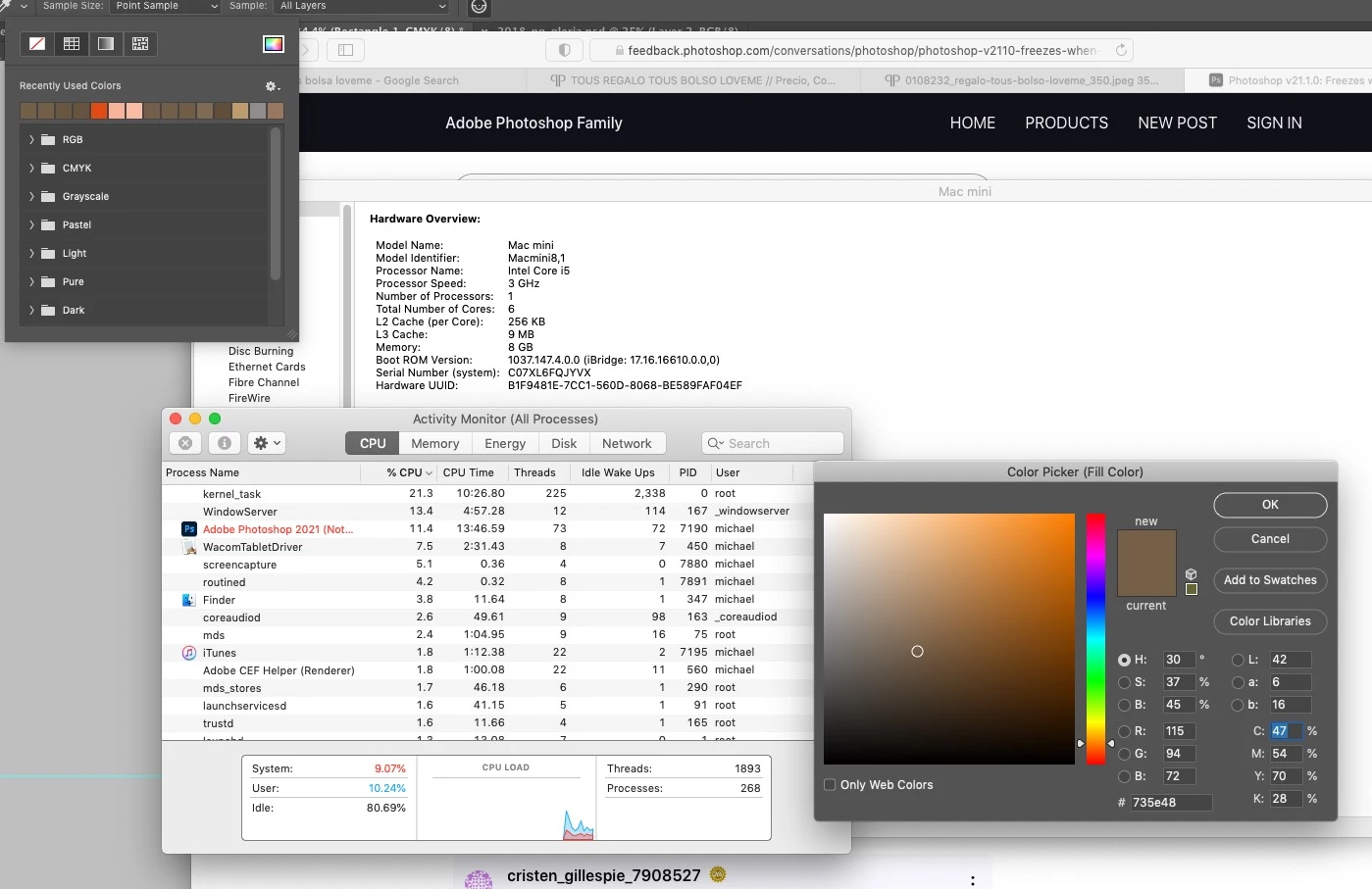1372x889 pixels.
Task: Select the No Color fill icon
Action: click(x=37, y=43)
